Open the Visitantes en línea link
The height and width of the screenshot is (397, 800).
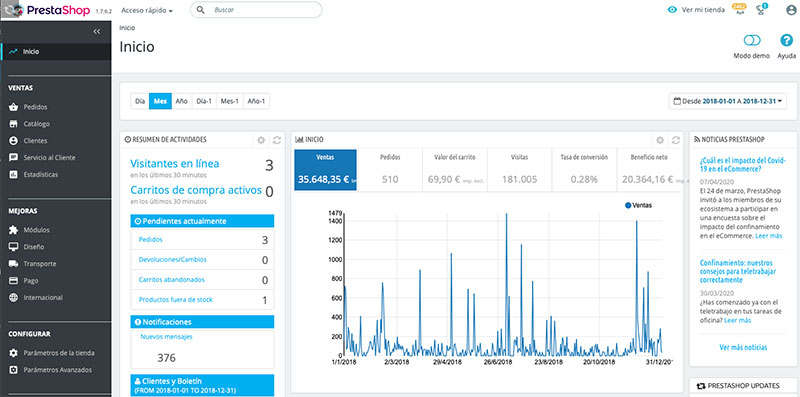(174, 164)
